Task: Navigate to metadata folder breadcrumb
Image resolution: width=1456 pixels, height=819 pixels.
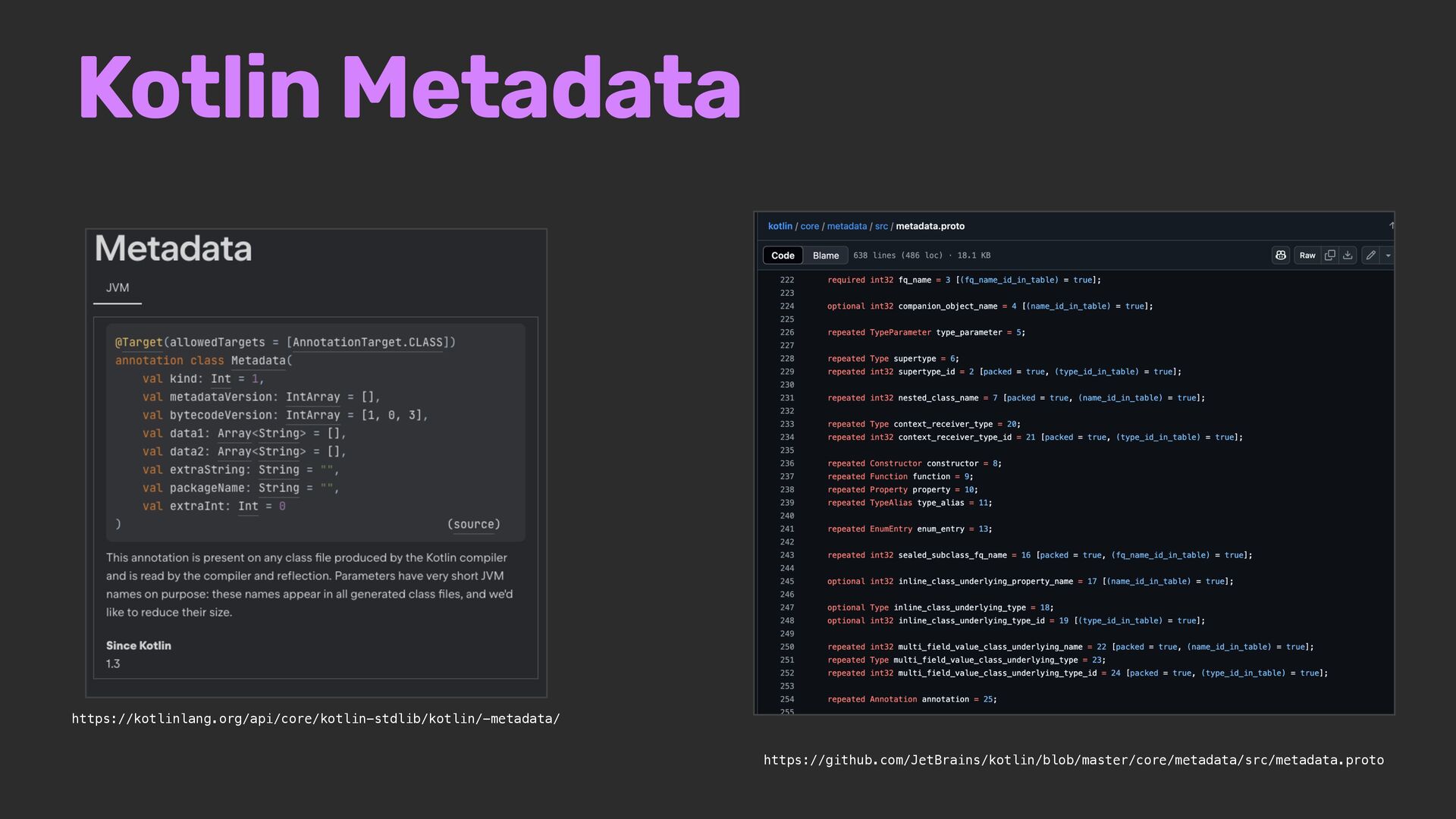Action: (846, 226)
